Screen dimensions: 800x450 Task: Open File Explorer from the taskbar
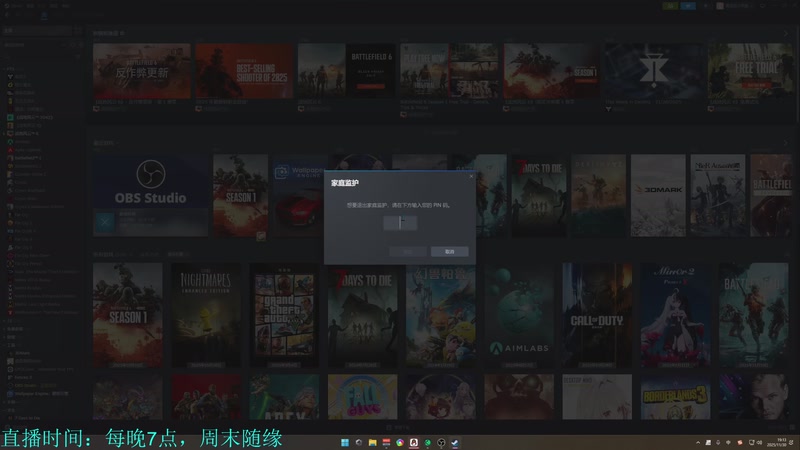(372, 442)
